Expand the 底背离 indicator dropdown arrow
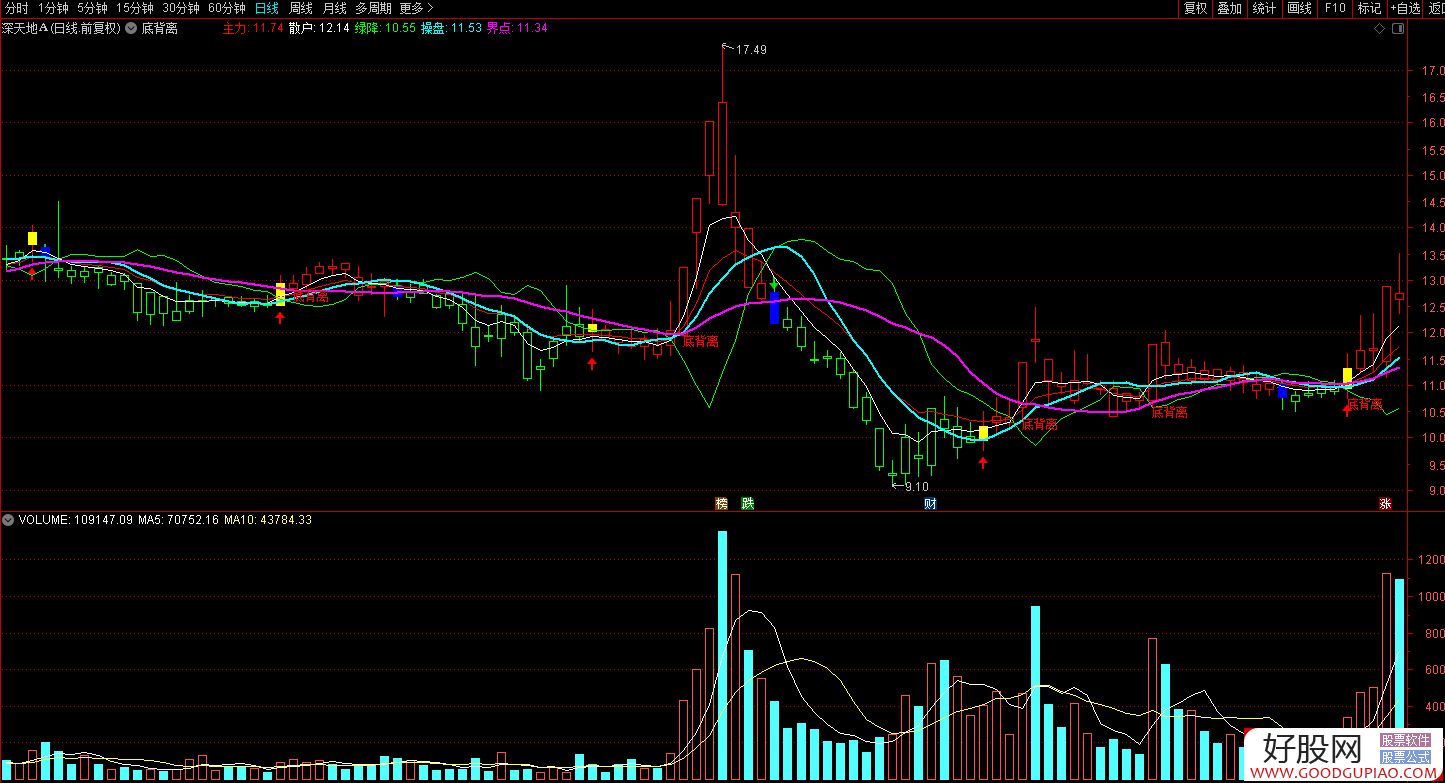 coord(131,29)
